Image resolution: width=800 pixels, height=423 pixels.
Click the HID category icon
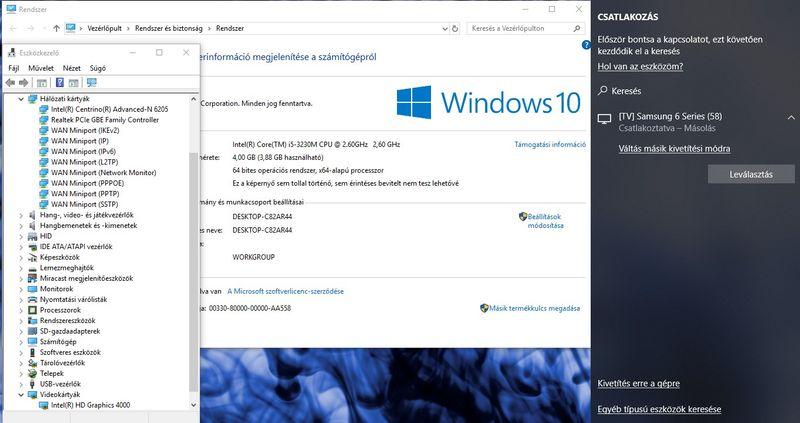pyautogui.click(x=33, y=236)
